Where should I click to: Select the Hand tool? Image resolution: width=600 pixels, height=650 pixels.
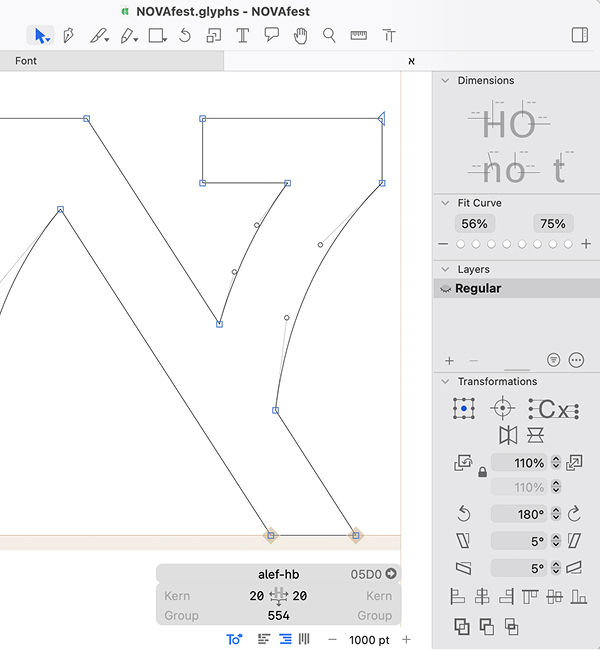pos(301,36)
